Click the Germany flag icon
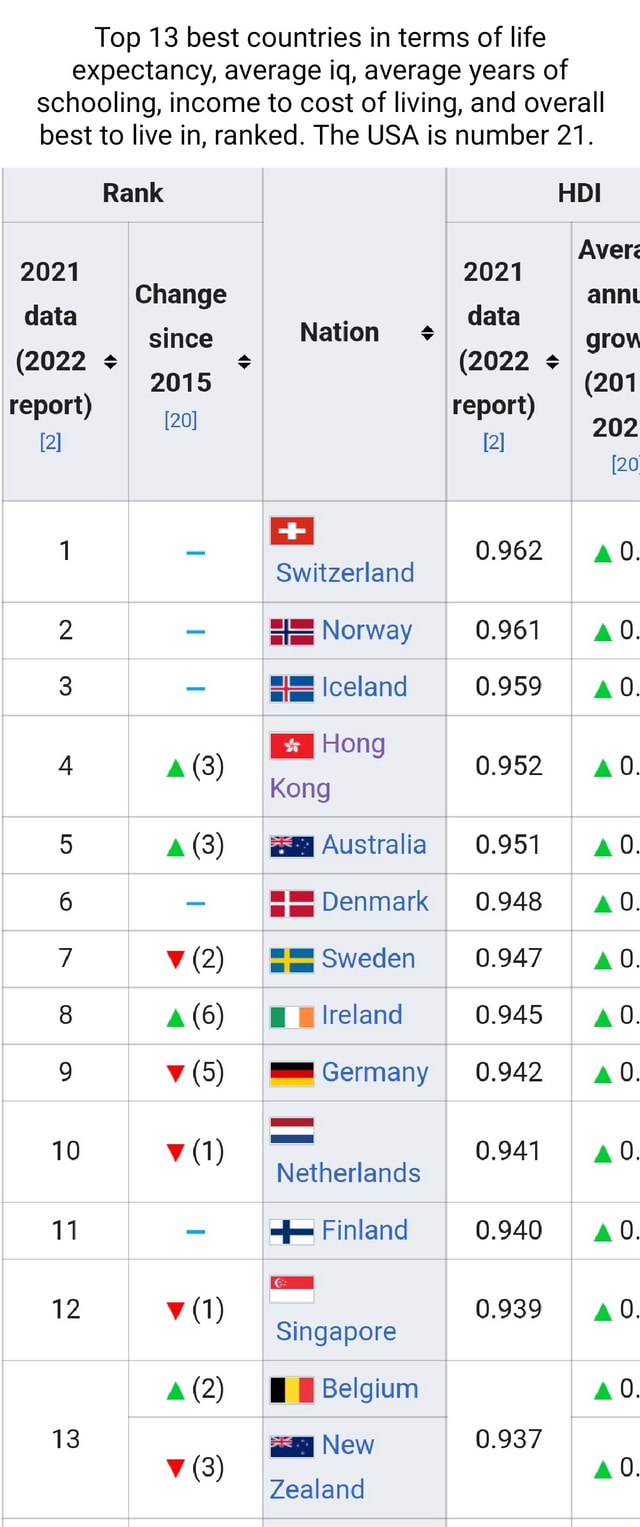The image size is (640, 1527). click(x=291, y=1072)
